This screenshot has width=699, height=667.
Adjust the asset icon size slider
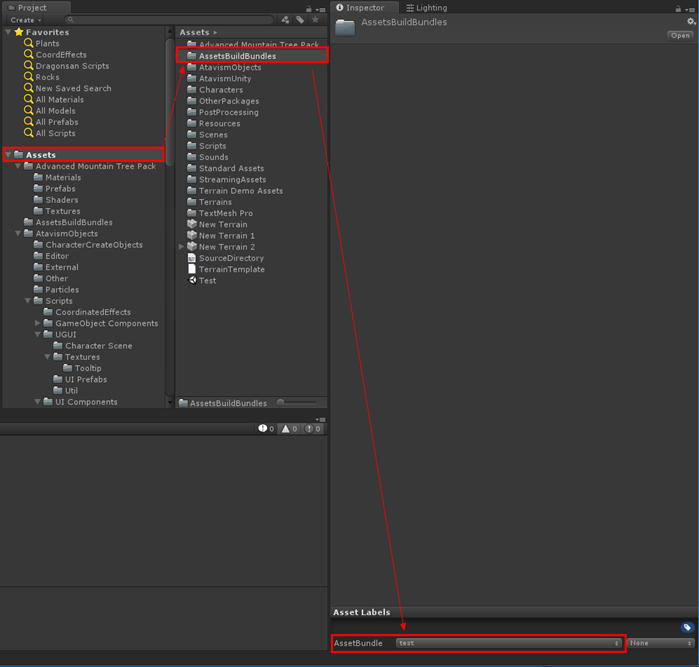click(x=295, y=402)
